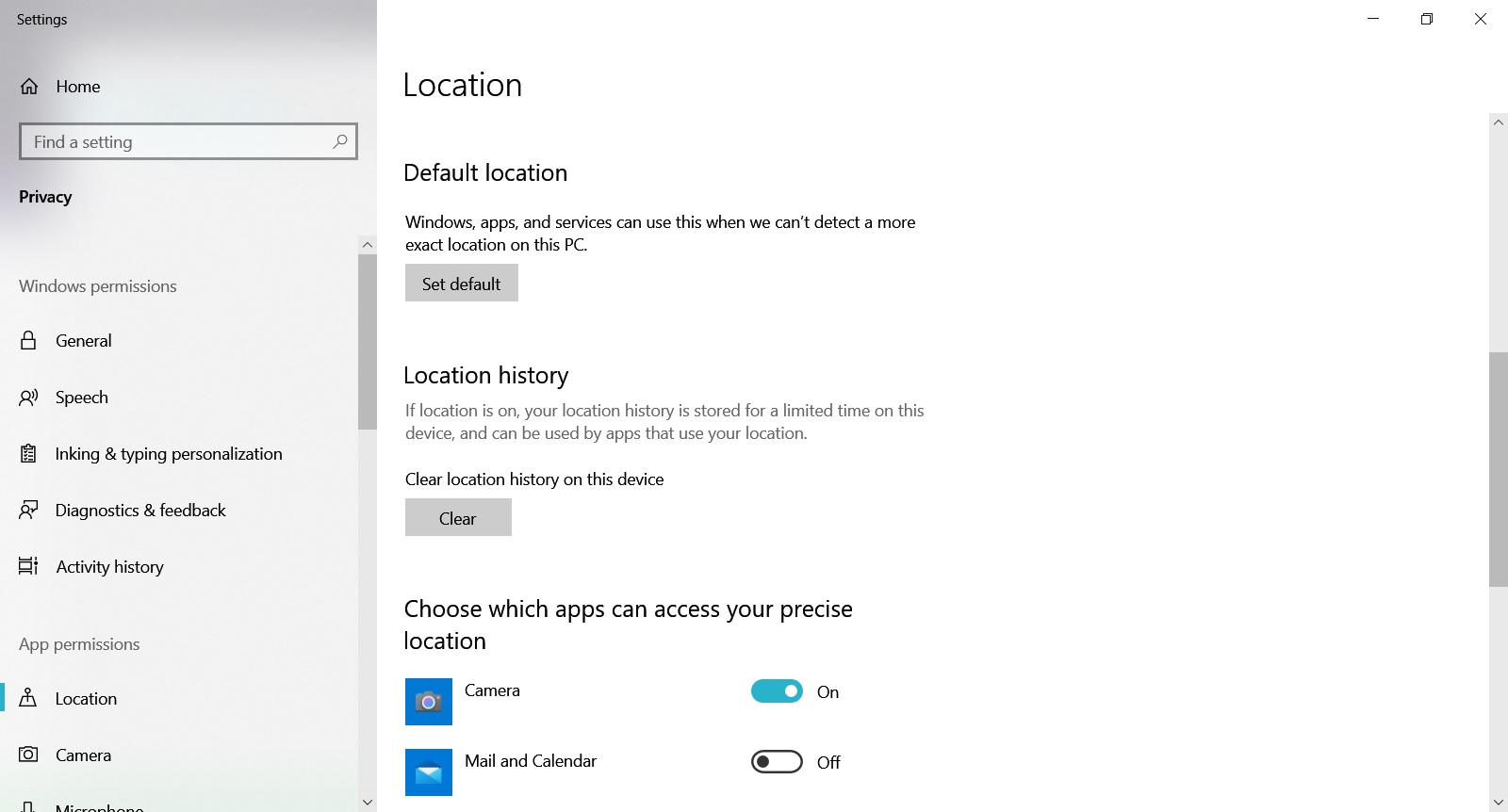Click the 'Default location' heading
The image size is (1508, 812).
[x=485, y=172]
